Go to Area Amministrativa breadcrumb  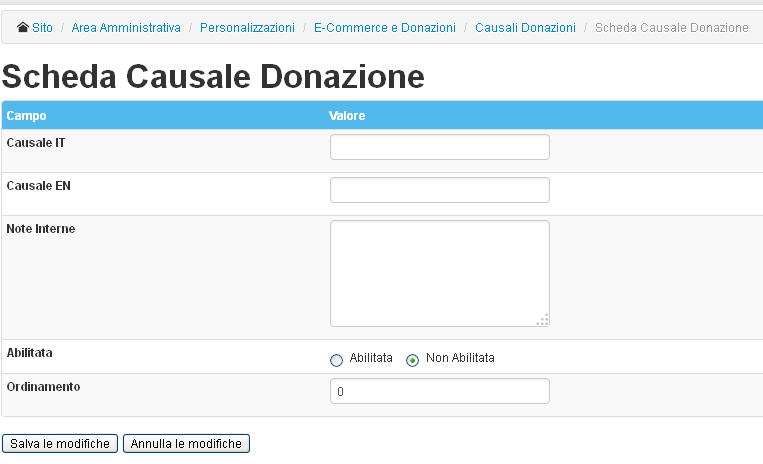coord(126,28)
